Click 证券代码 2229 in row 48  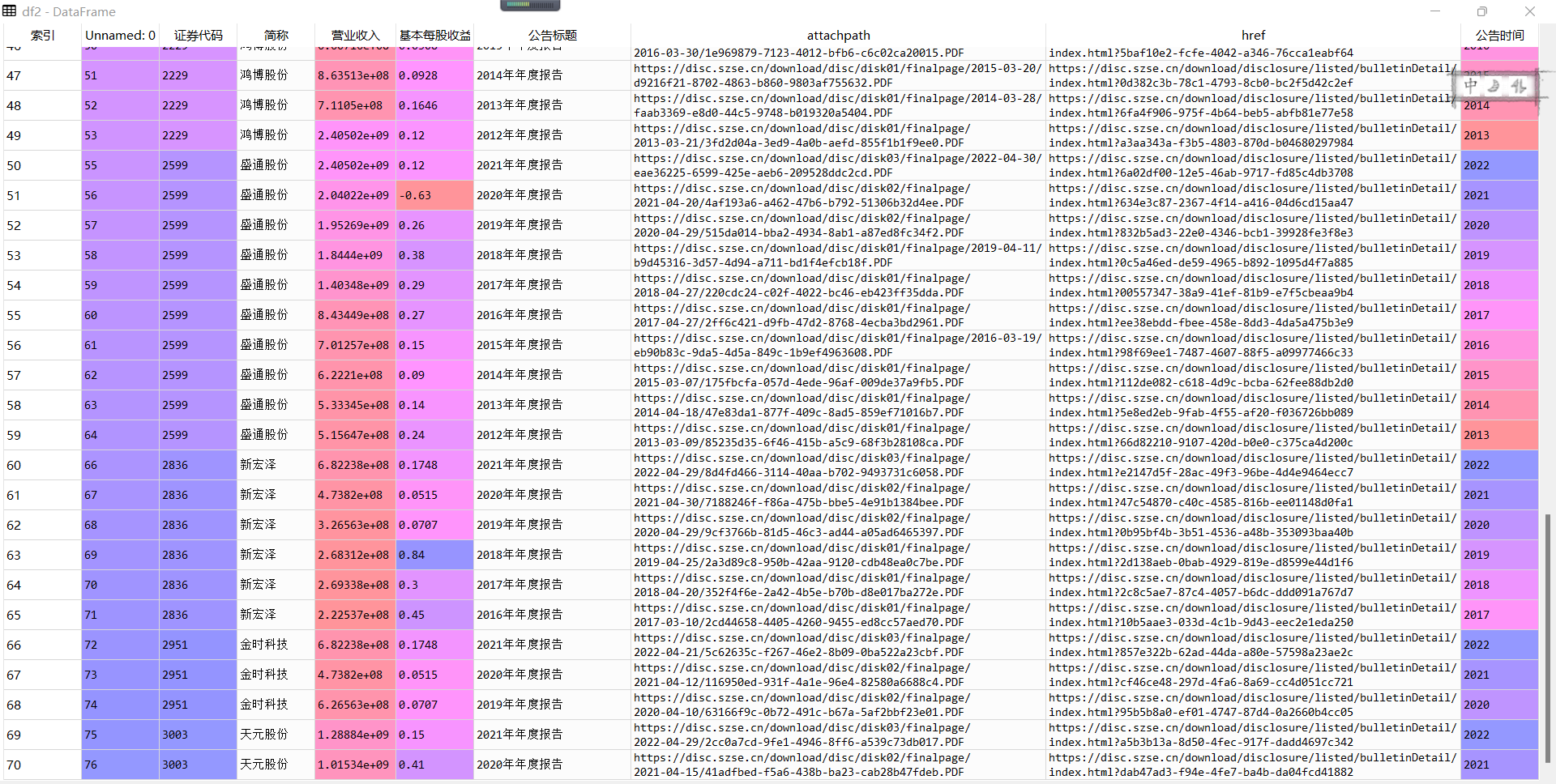(198, 105)
